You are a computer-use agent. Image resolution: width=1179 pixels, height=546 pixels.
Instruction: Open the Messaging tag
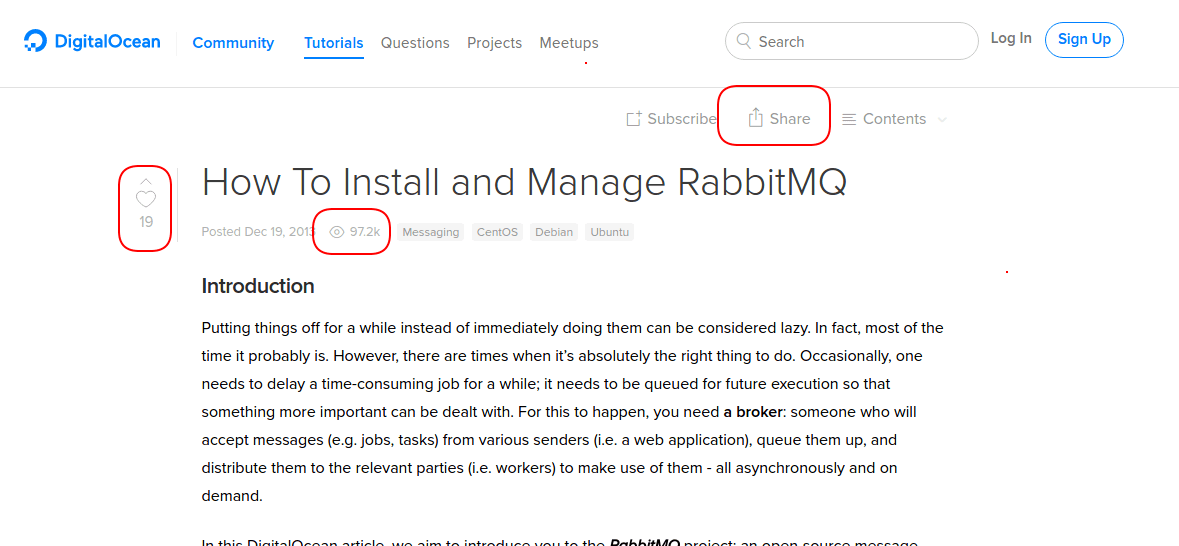[431, 232]
